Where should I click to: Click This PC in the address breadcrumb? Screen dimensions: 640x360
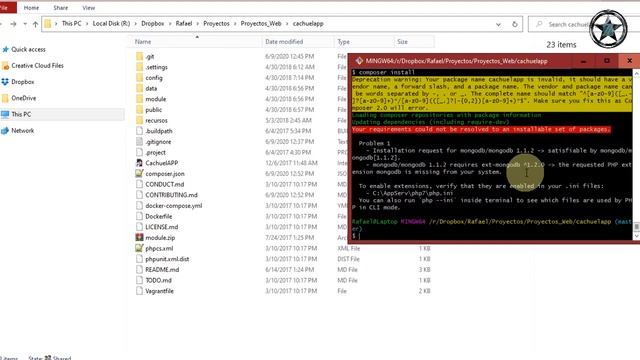(x=71, y=24)
